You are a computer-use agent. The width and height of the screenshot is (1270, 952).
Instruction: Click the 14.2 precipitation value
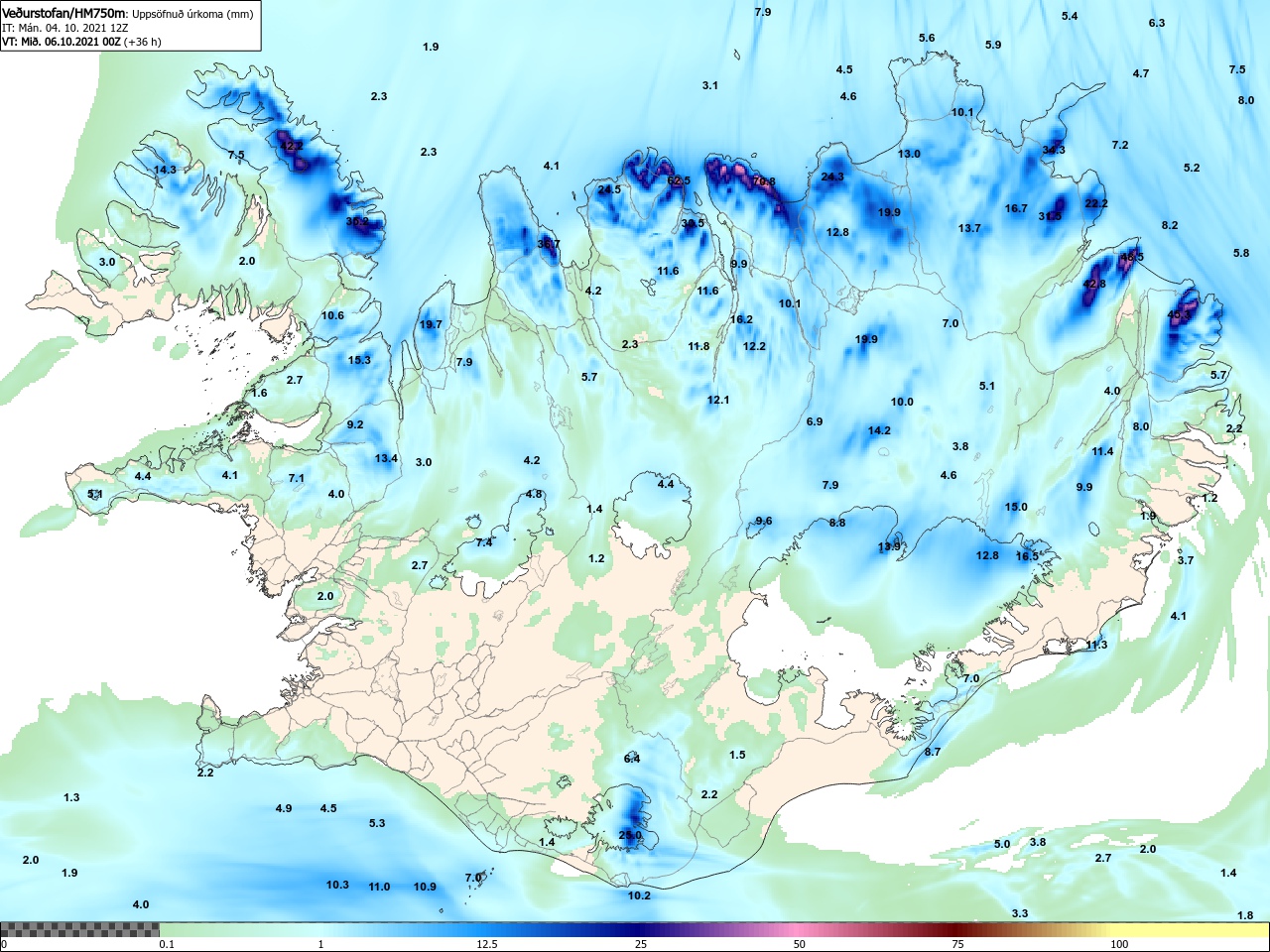879,430
